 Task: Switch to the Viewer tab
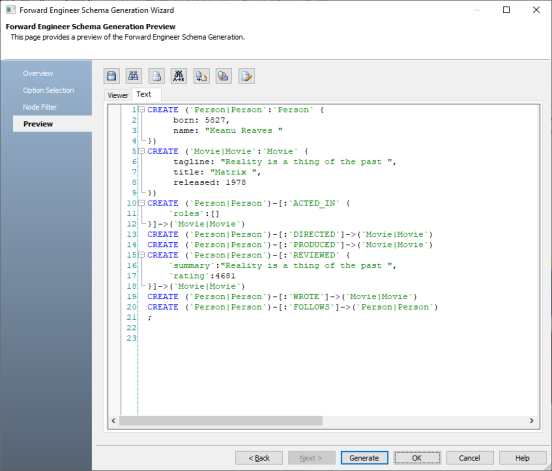click(x=118, y=95)
